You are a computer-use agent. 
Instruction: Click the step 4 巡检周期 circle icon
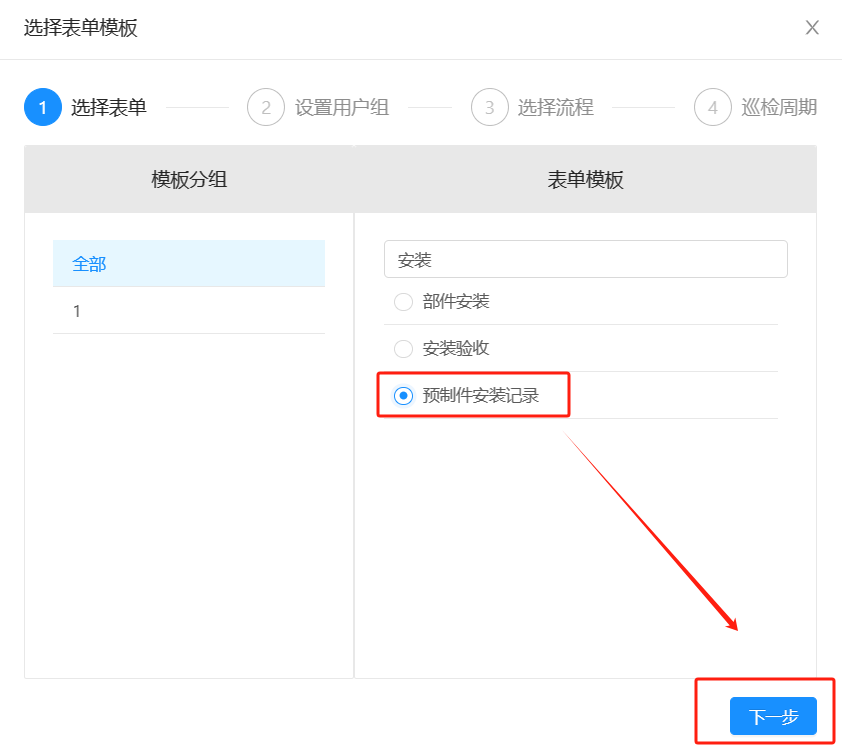(x=712, y=107)
